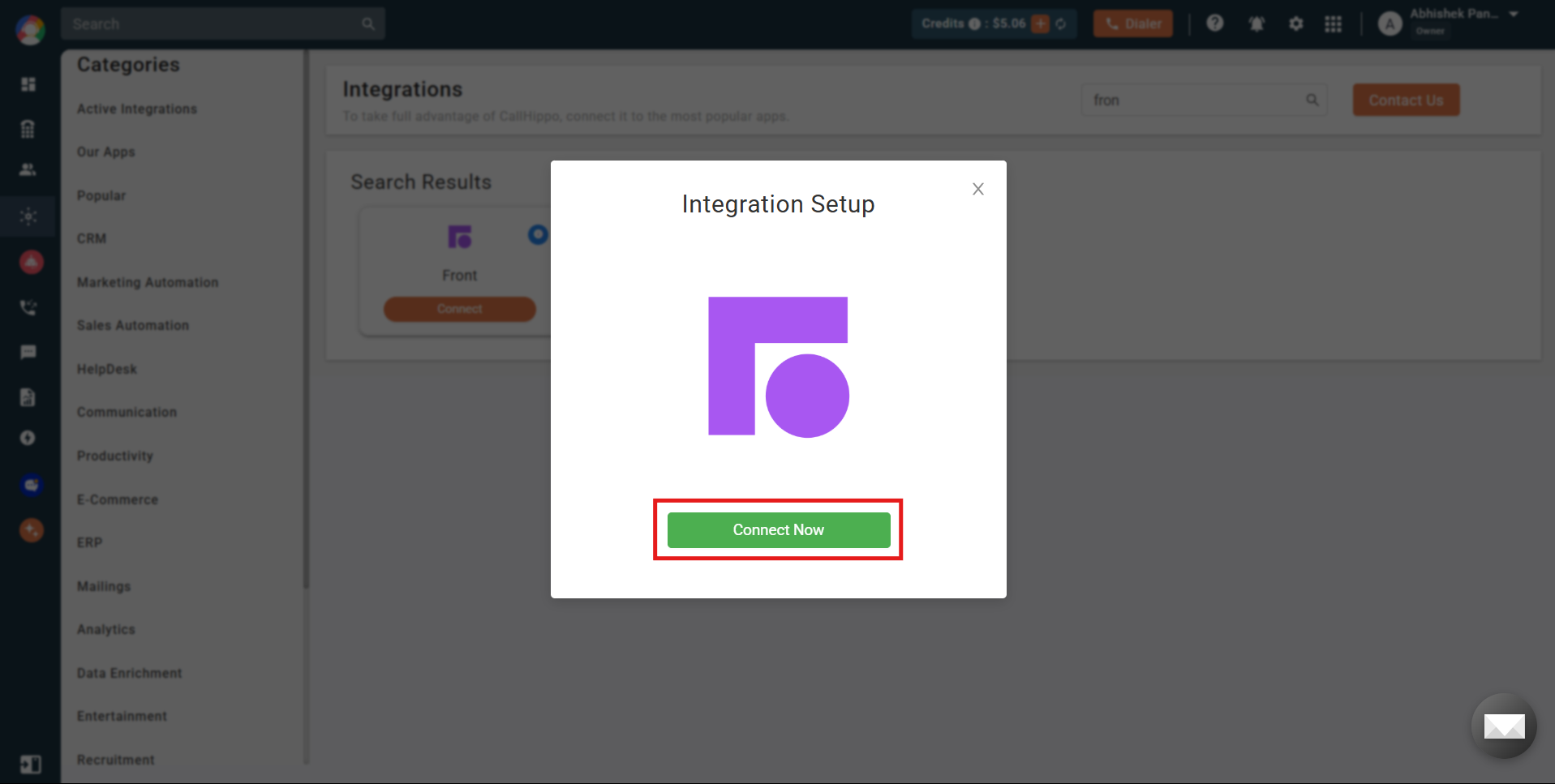Open the Dialer
Viewport: 1555px width, 784px height.
(x=1132, y=24)
